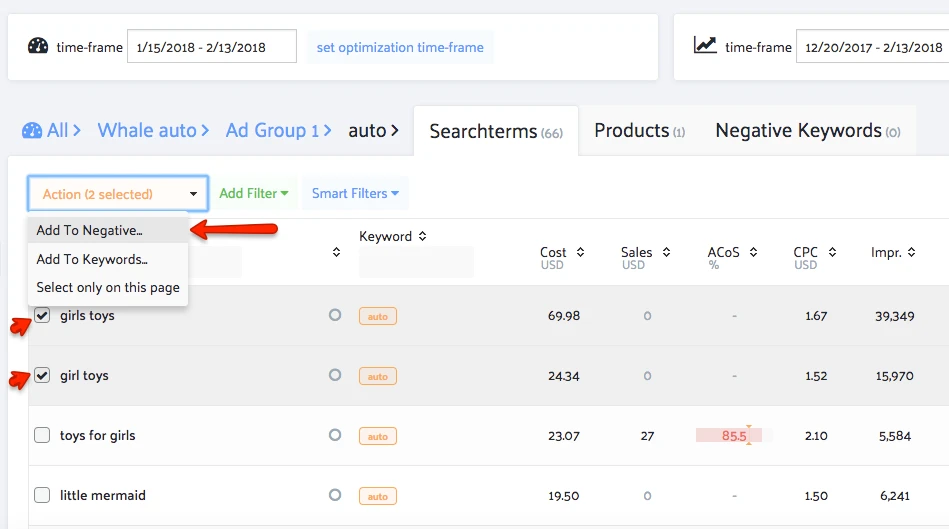Click the sort arrows beside the Keyword header
The width and height of the screenshot is (949, 529).
[x=422, y=236]
